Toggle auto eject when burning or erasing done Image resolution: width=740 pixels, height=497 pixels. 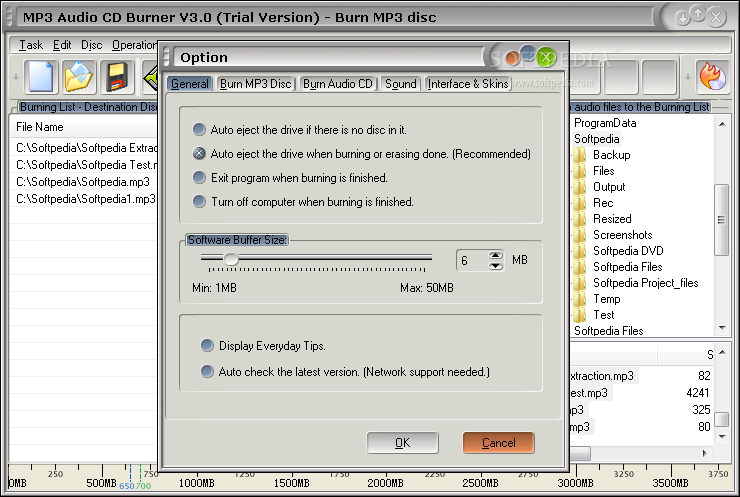199,153
